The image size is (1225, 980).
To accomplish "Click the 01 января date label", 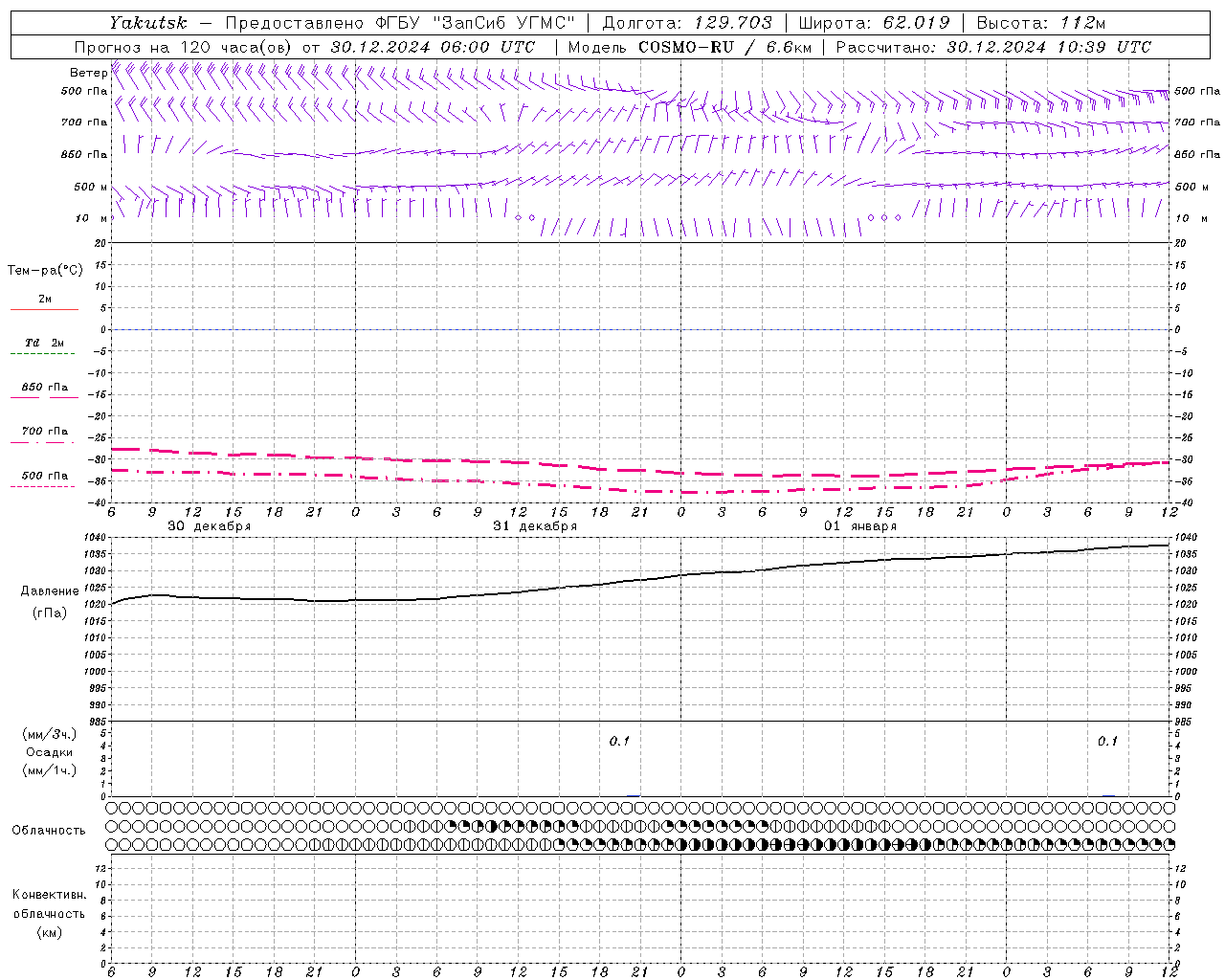I will (x=860, y=526).
